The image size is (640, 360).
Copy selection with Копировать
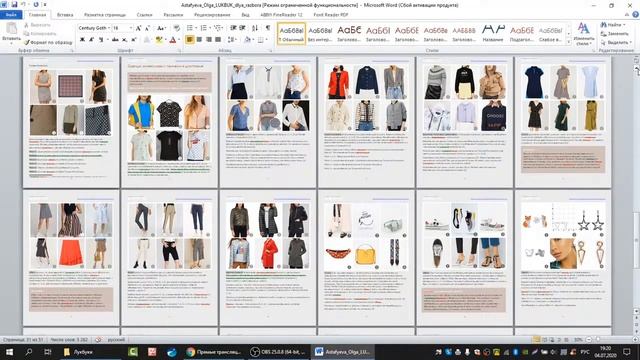(x=40, y=33)
